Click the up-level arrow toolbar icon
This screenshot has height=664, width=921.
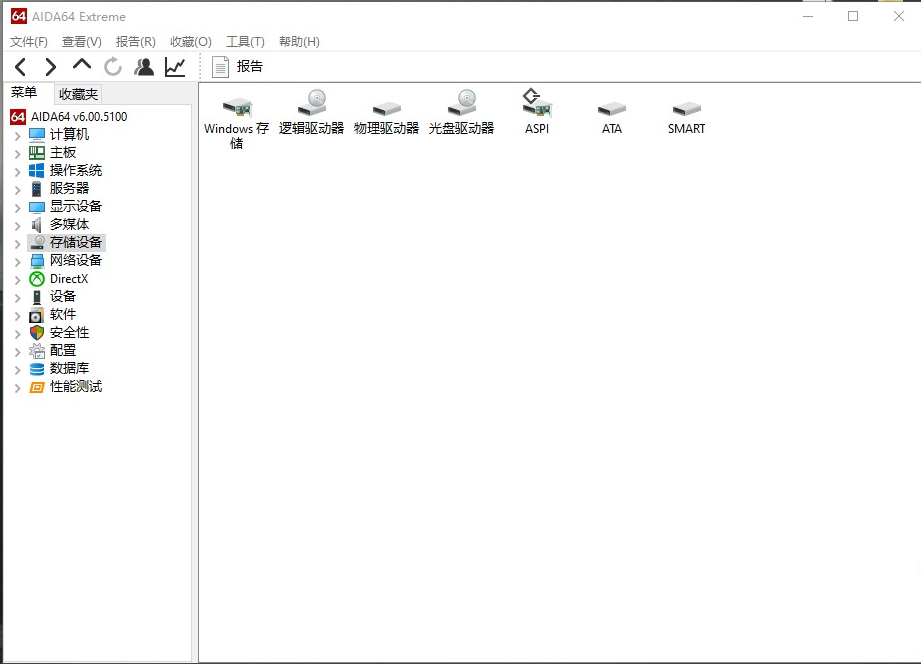pyautogui.click(x=82, y=65)
